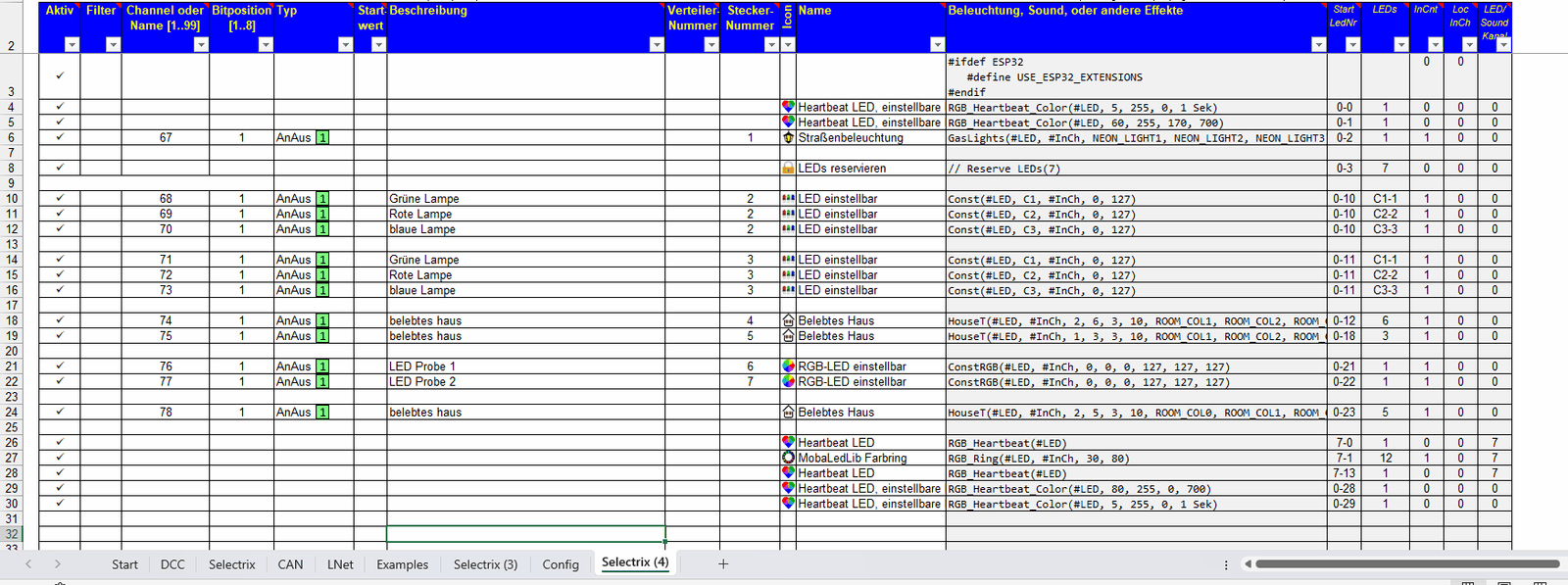The height and width of the screenshot is (585, 1568).
Task: Click the padlock icon for LEDs reservieren
Action: coord(788,169)
